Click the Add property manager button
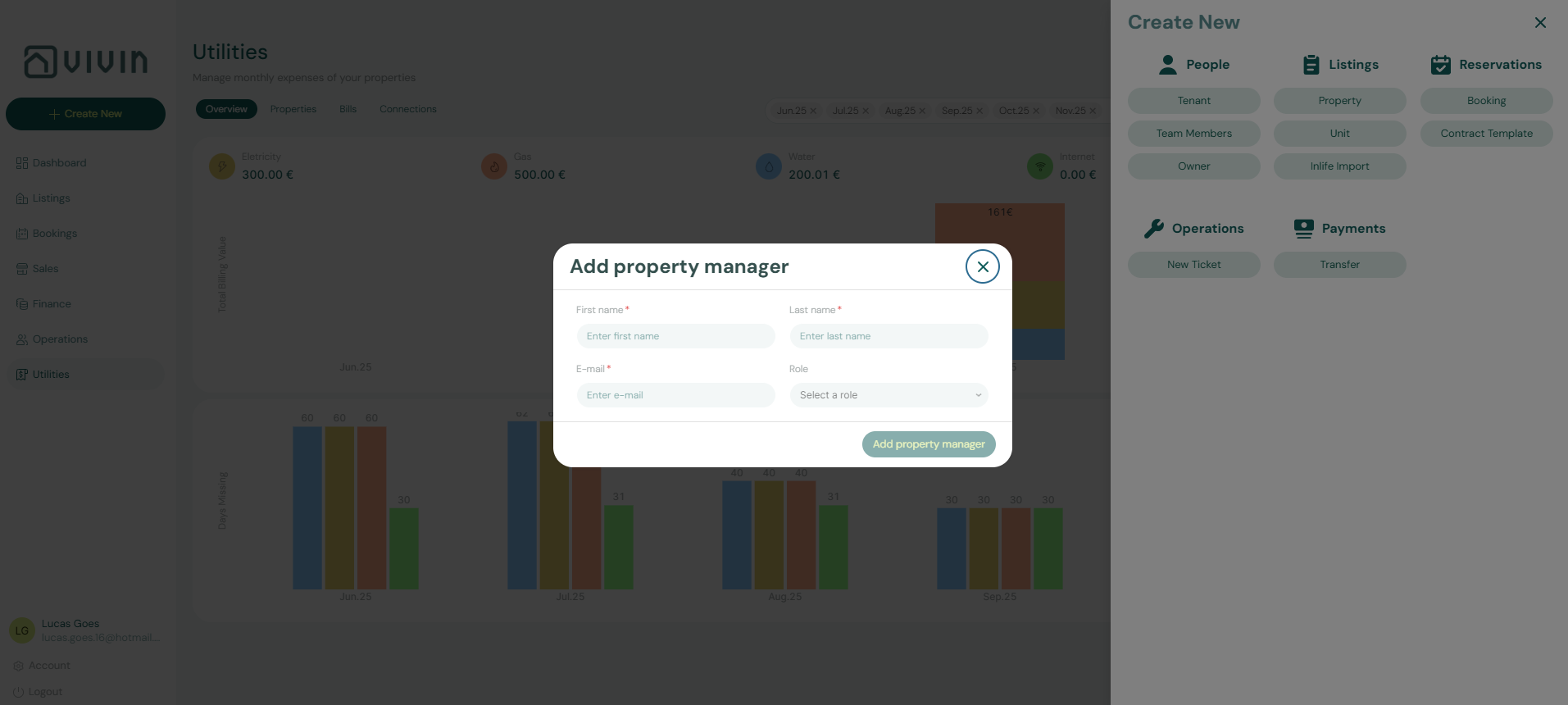Screen dimensions: 1568x705 (x=929, y=444)
